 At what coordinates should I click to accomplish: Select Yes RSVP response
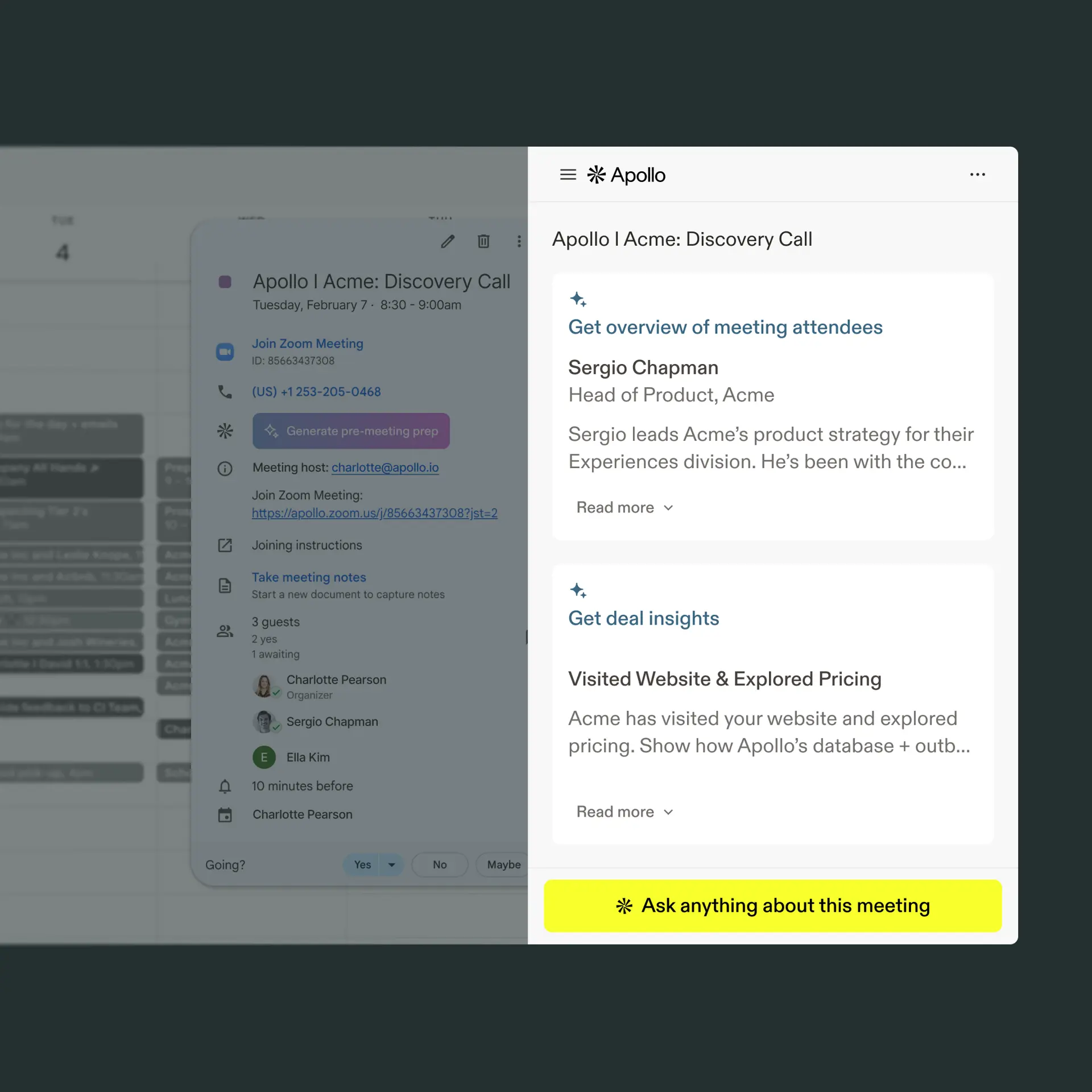(362, 864)
